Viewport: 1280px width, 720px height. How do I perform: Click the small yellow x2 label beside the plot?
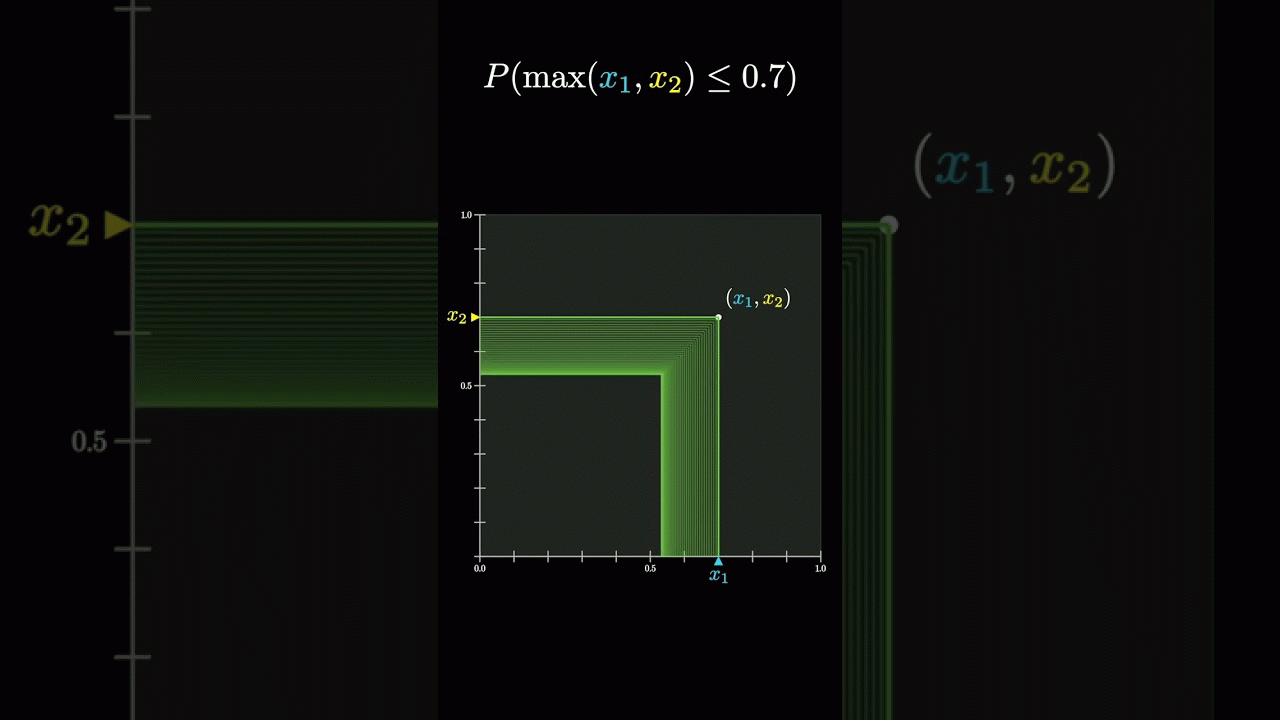(x=457, y=317)
